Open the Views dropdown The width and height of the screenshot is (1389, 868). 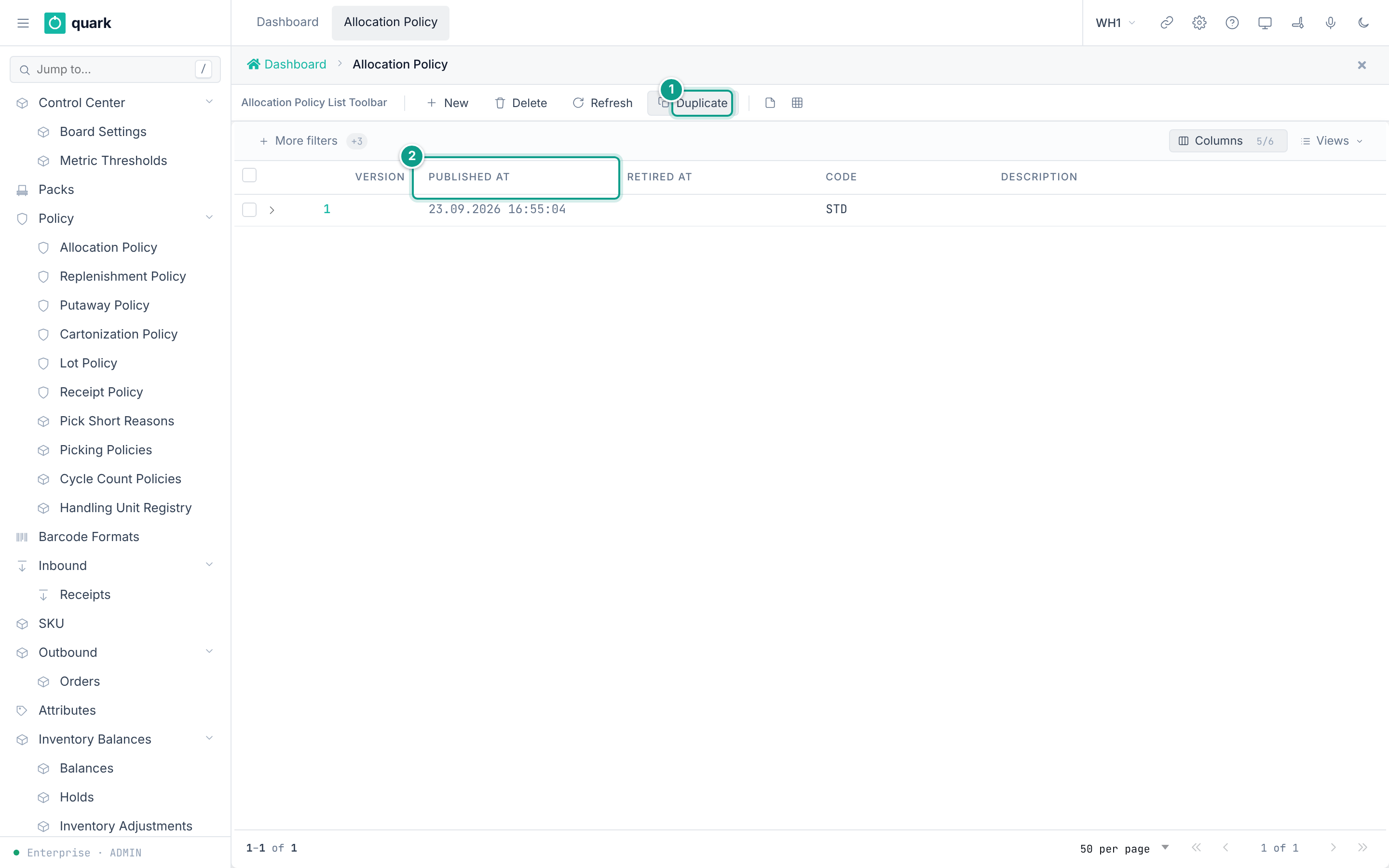[1332, 141]
